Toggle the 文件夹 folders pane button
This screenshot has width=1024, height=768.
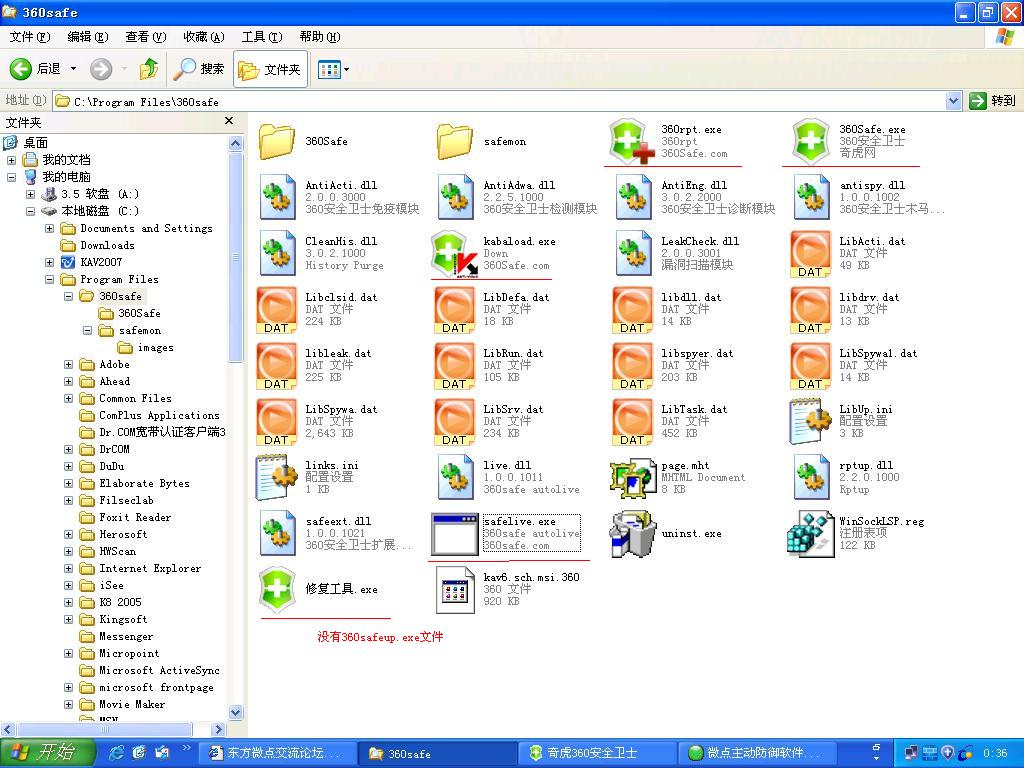(269, 69)
